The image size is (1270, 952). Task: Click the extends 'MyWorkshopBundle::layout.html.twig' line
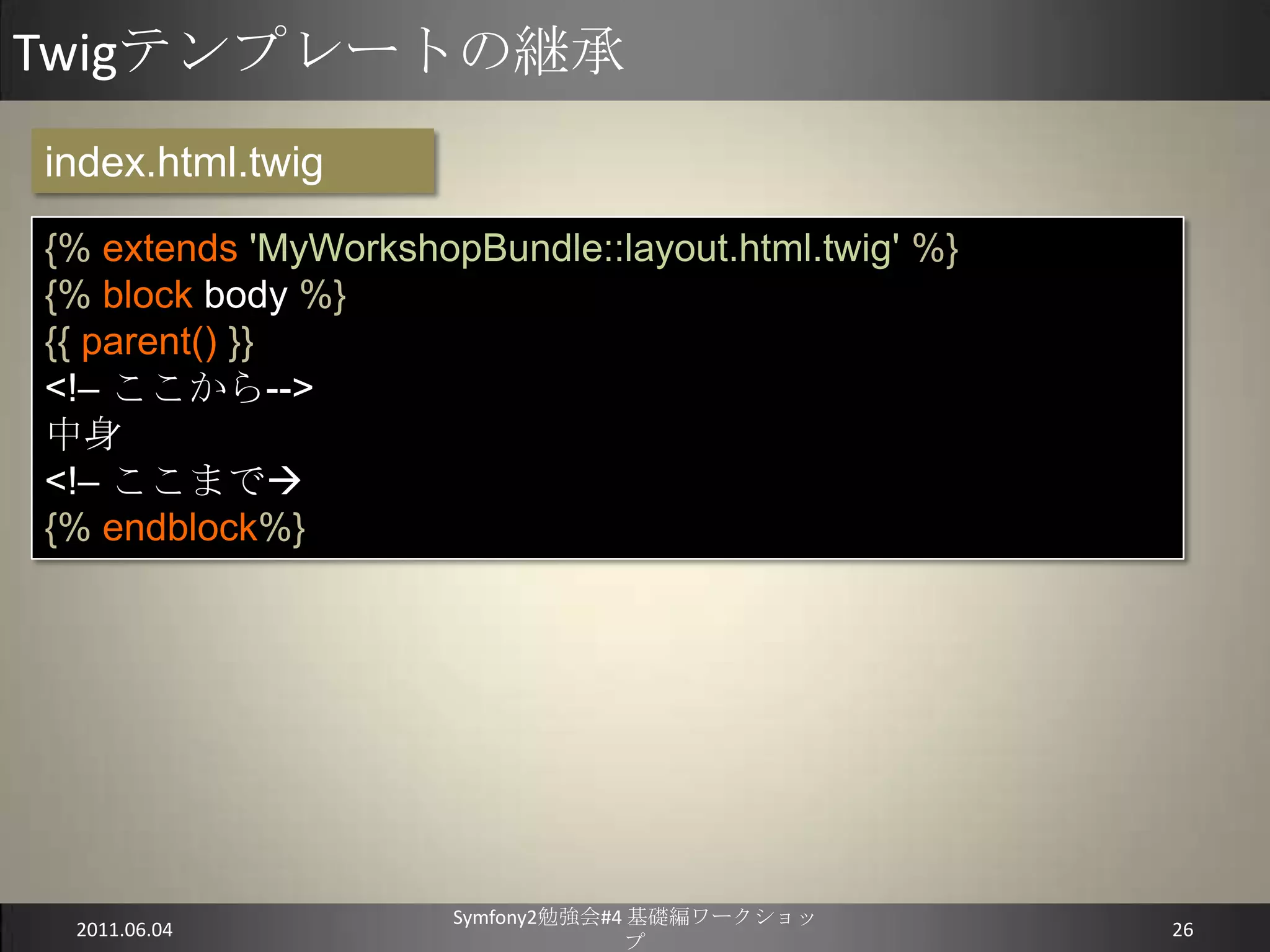pyautogui.click(x=502, y=249)
